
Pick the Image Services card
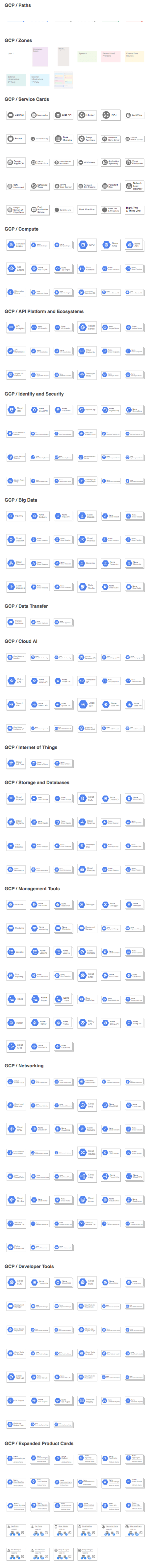click(x=87, y=139)
